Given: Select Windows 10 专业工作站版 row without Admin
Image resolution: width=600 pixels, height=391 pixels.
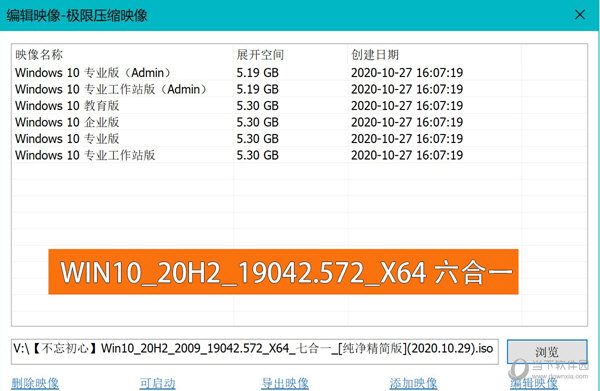Looking at the screenshot, I should 299,155.
